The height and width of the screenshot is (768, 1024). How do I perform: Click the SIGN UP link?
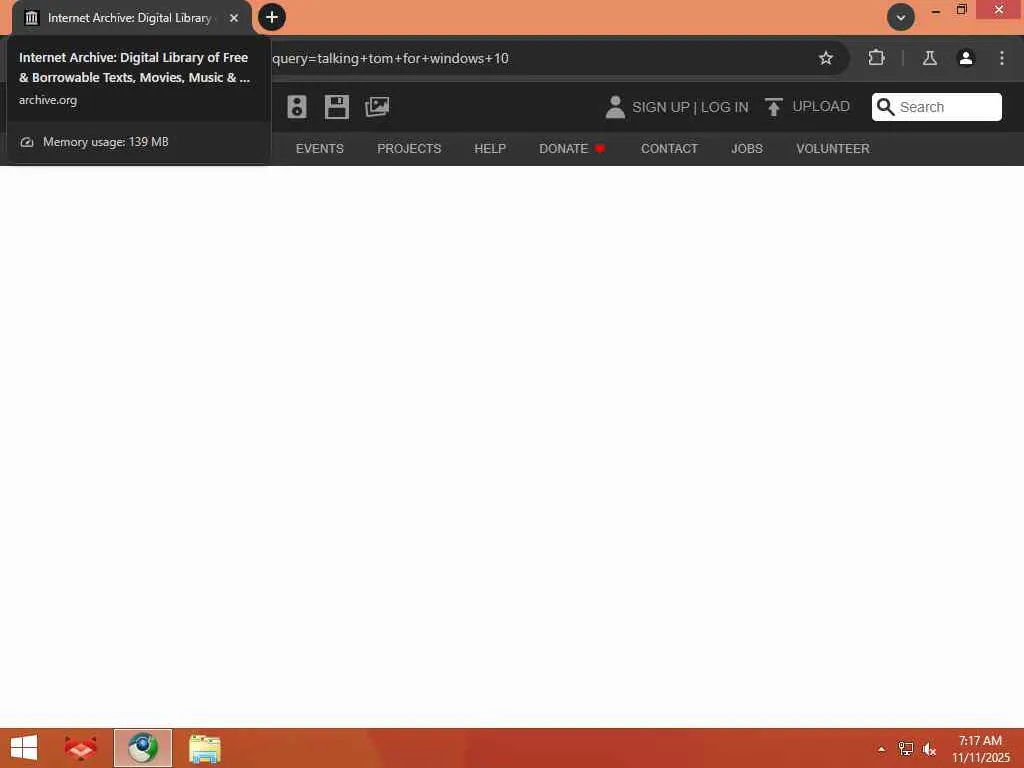[660, 107]
